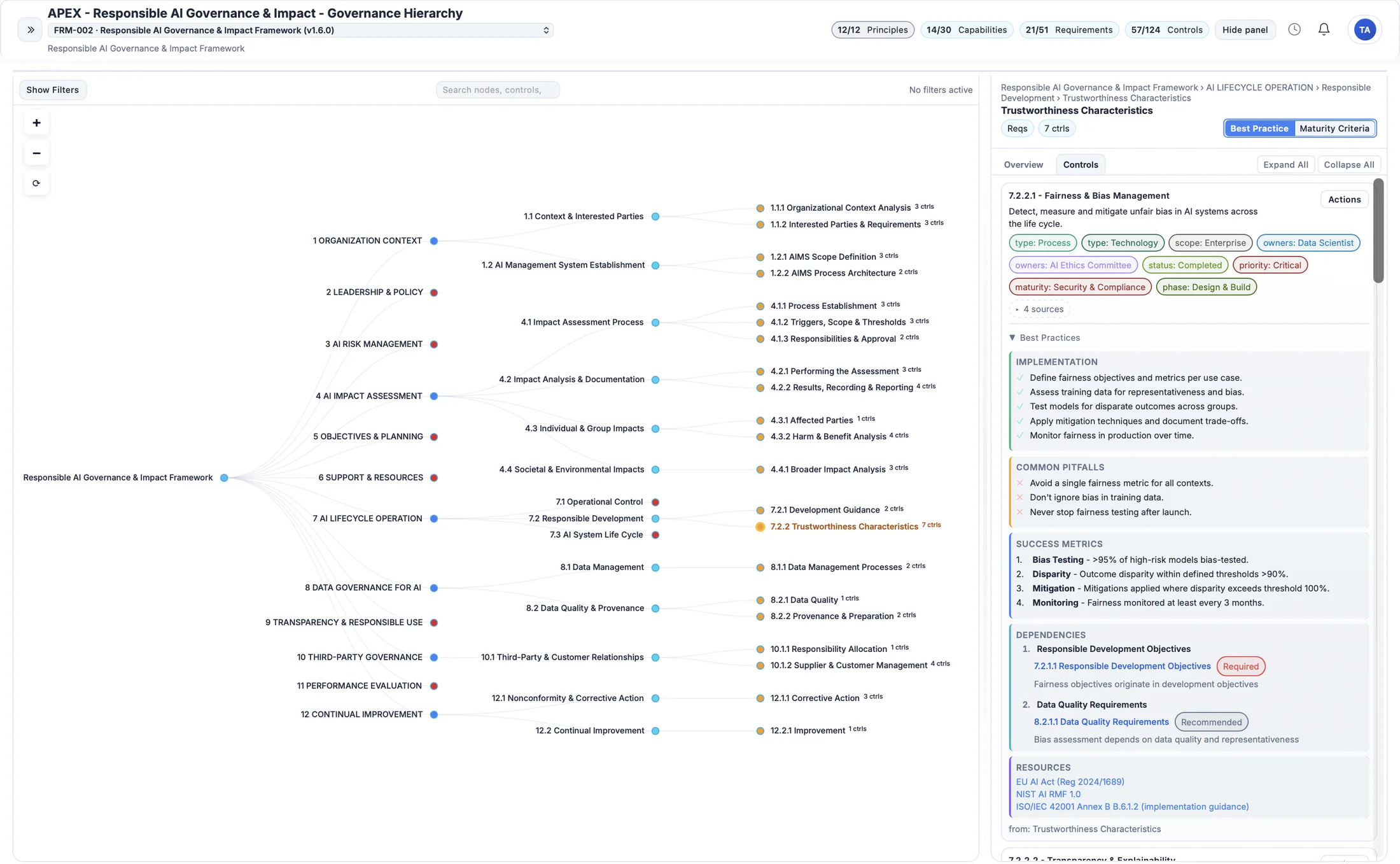This screenshot has height=864, width=1400.
Task: Switch to Best Practice view toggle
Action: point(1259,129)
